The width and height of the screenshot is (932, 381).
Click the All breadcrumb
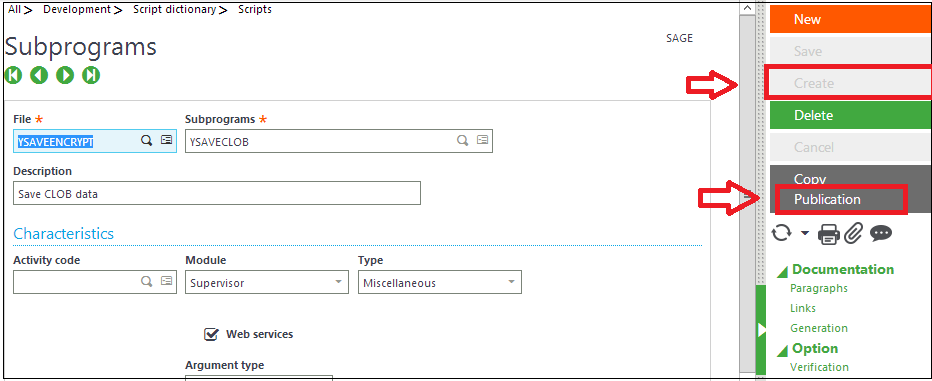[15, 10]
